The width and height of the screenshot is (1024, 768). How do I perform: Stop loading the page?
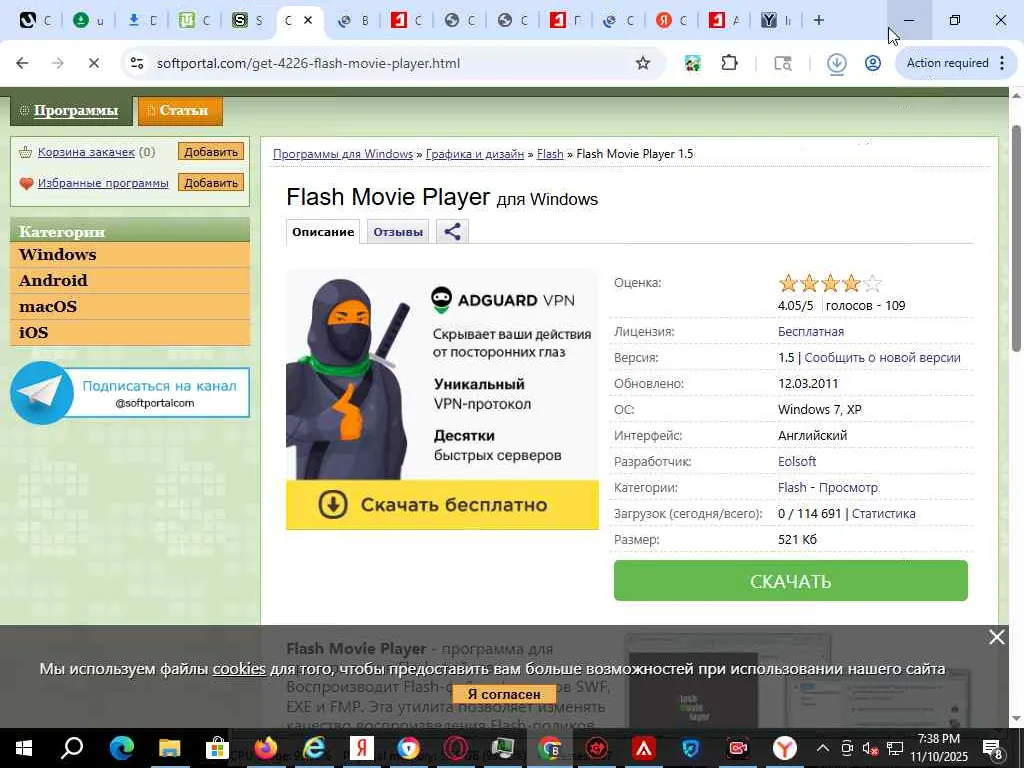tap(93, 63)
